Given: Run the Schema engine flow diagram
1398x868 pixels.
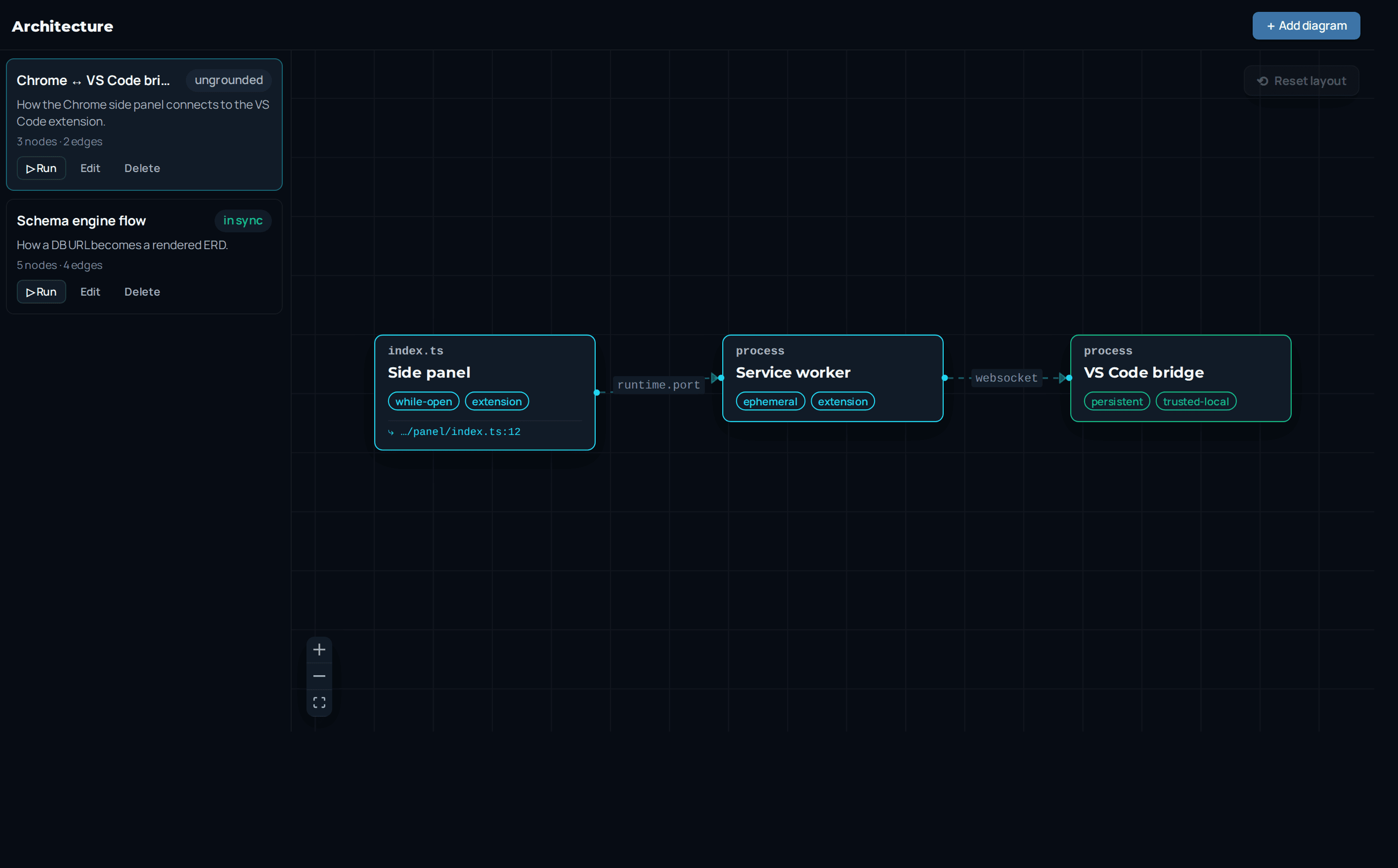Looking at the screenshot, I should click(42, 292).
